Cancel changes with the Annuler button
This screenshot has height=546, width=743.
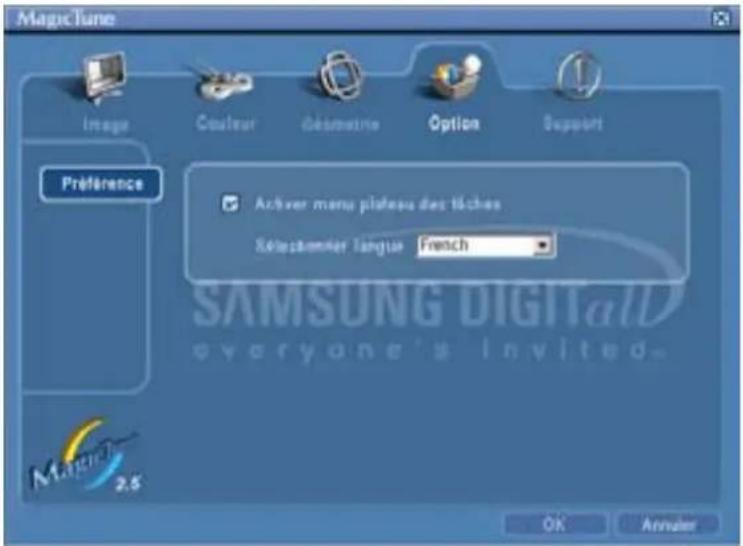point(668,524)
